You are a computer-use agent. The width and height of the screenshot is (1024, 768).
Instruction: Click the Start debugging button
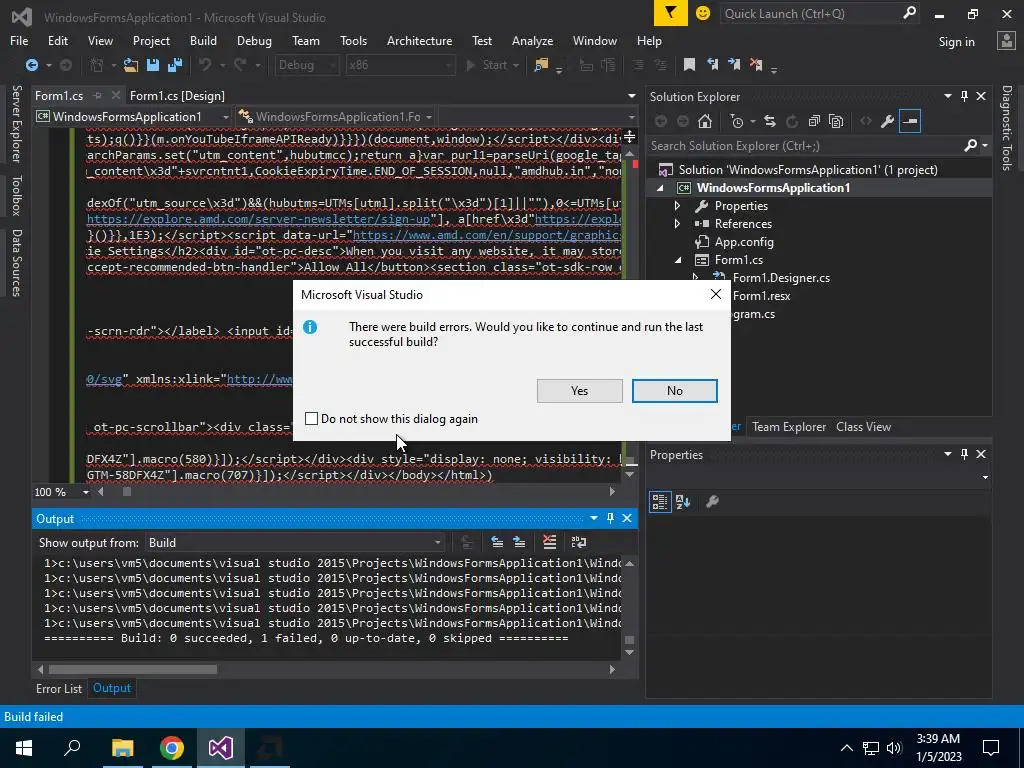(492, 65)
